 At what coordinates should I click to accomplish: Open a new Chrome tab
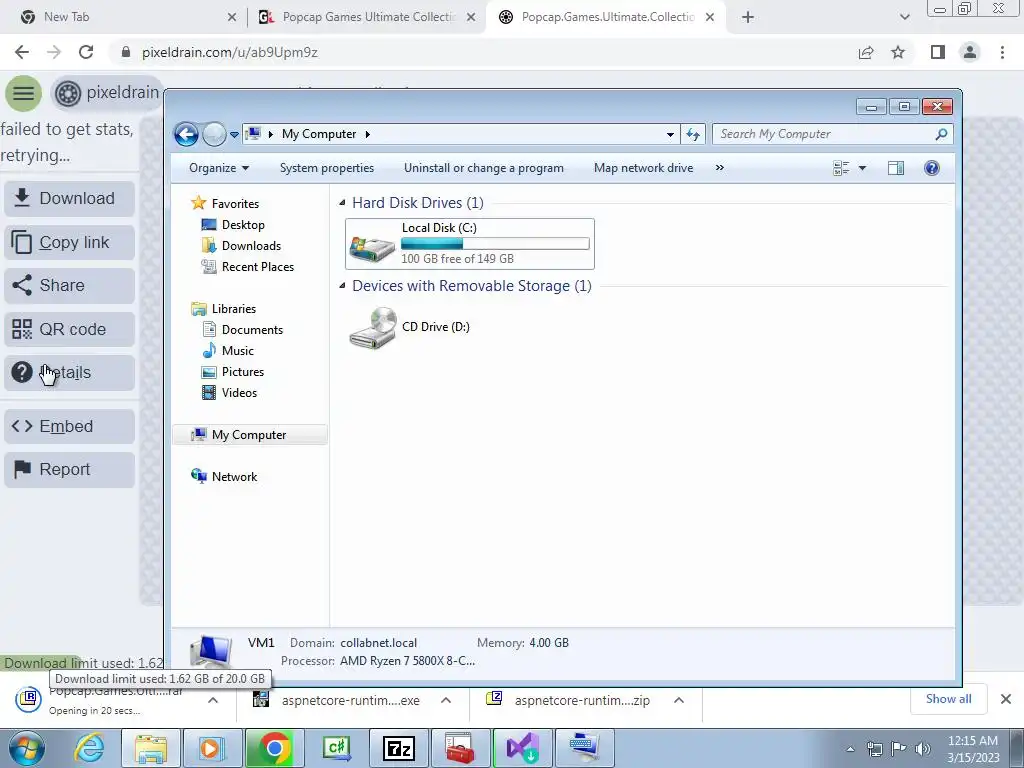tap(748, 18)
